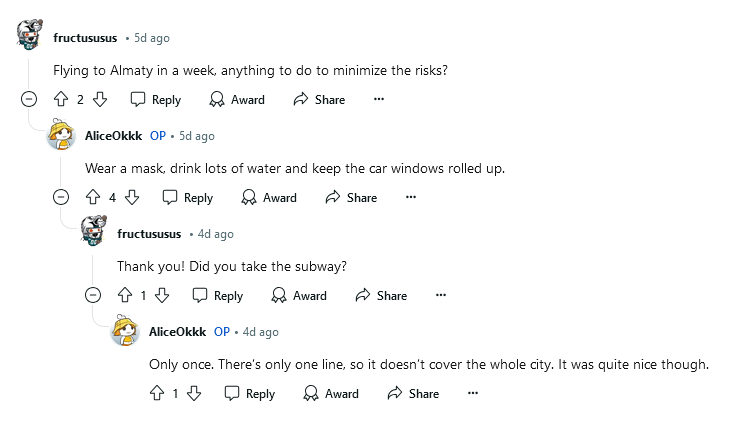Collapse the top-level fructususus comment thread

[30, 99]
